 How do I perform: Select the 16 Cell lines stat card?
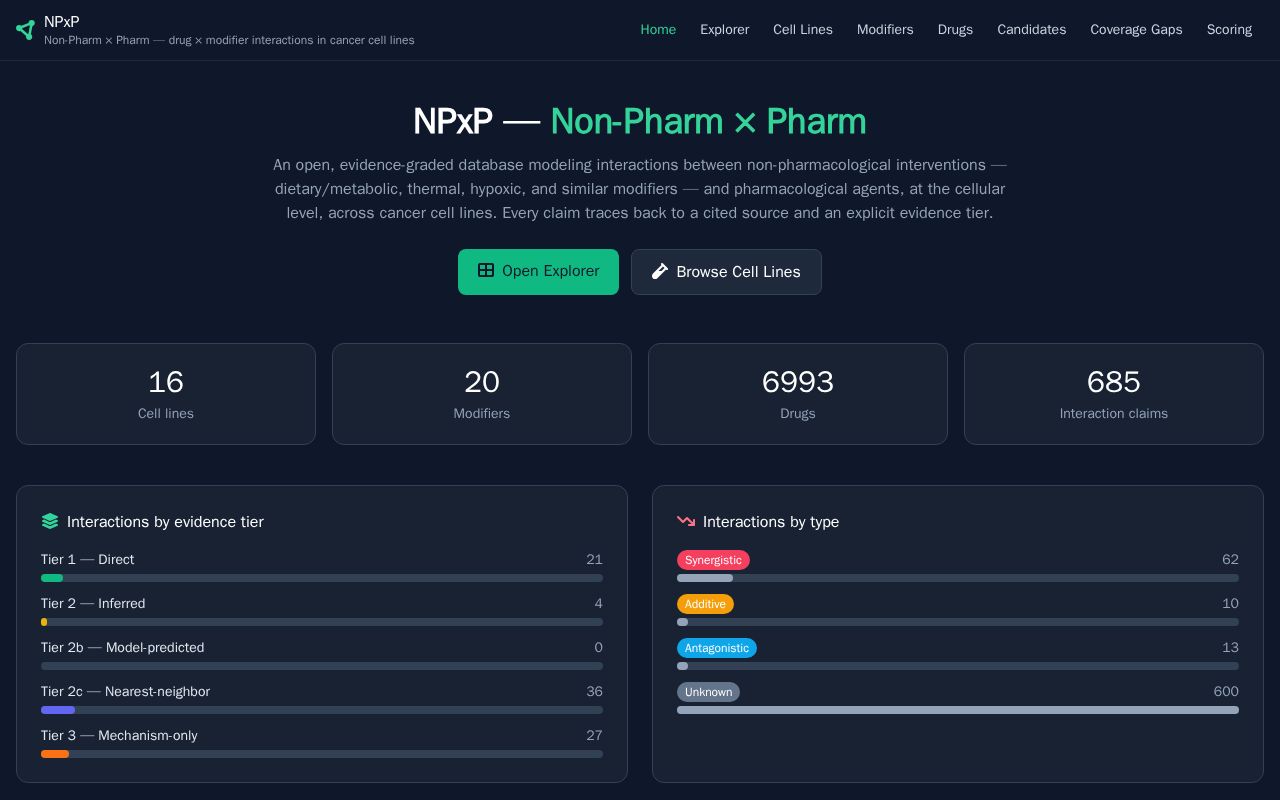pos(166,394)
